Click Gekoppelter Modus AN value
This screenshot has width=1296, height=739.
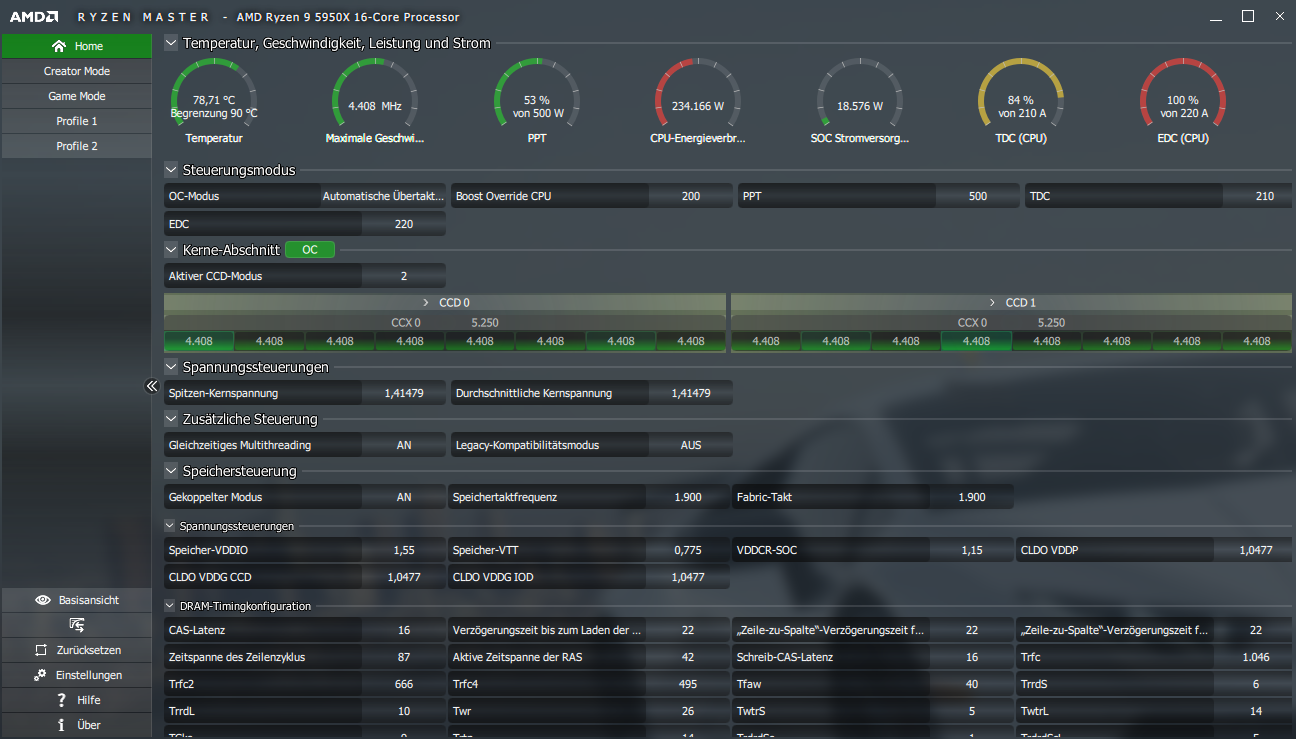pos(404,497)
